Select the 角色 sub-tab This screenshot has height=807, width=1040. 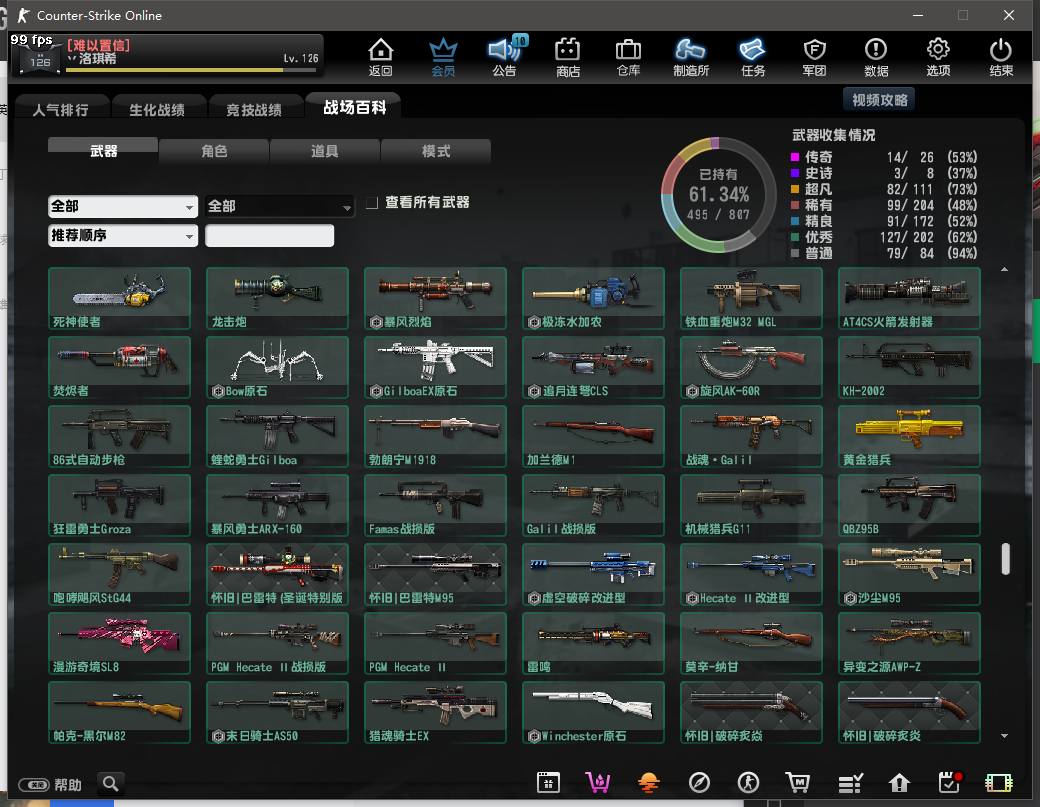214,151
